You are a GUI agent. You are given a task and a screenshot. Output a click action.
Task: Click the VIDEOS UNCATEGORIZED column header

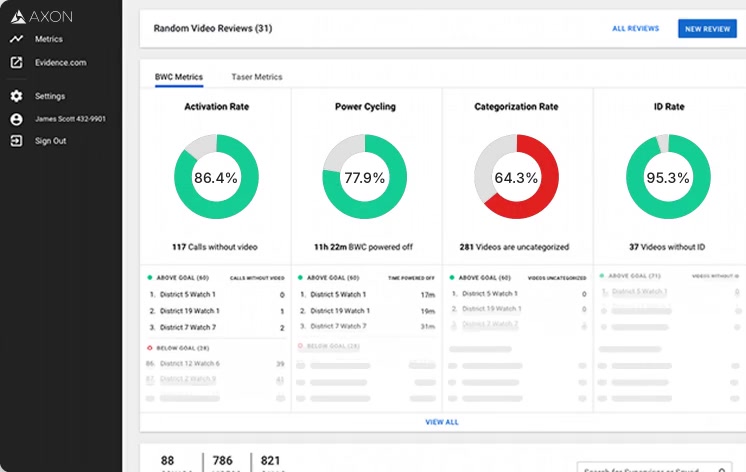click(x=557, y=278)
